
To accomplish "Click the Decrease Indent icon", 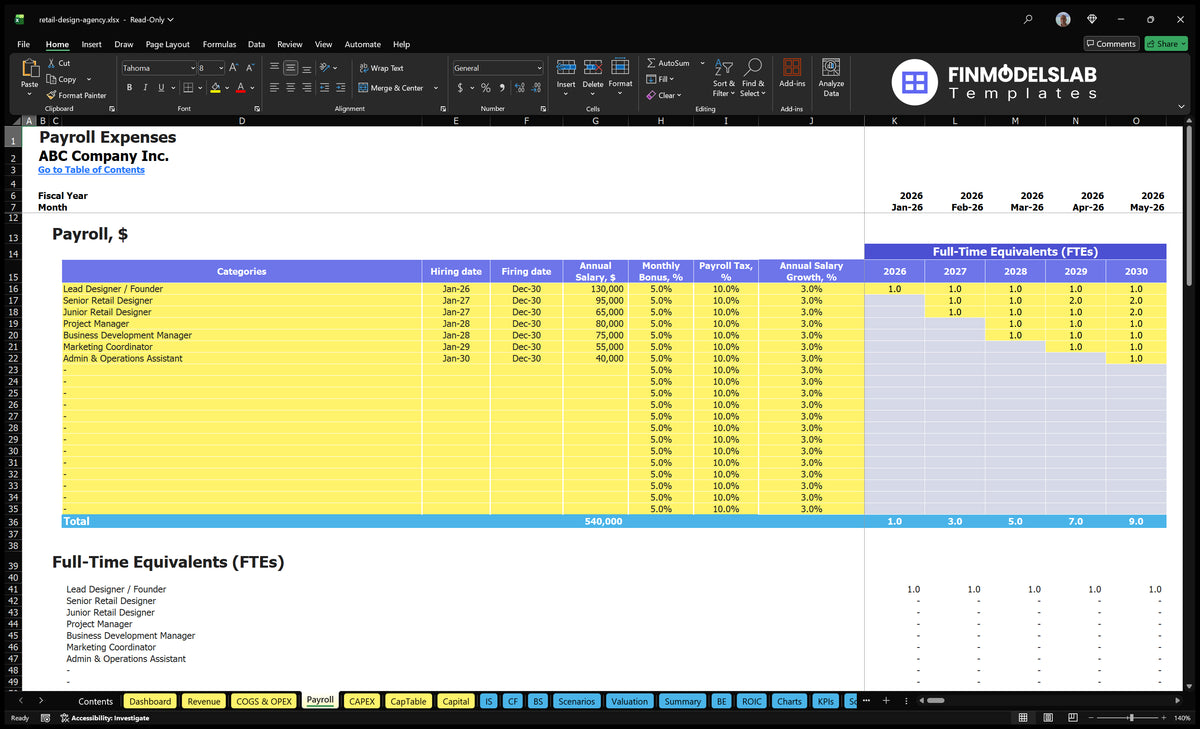I will pos(327,88).
